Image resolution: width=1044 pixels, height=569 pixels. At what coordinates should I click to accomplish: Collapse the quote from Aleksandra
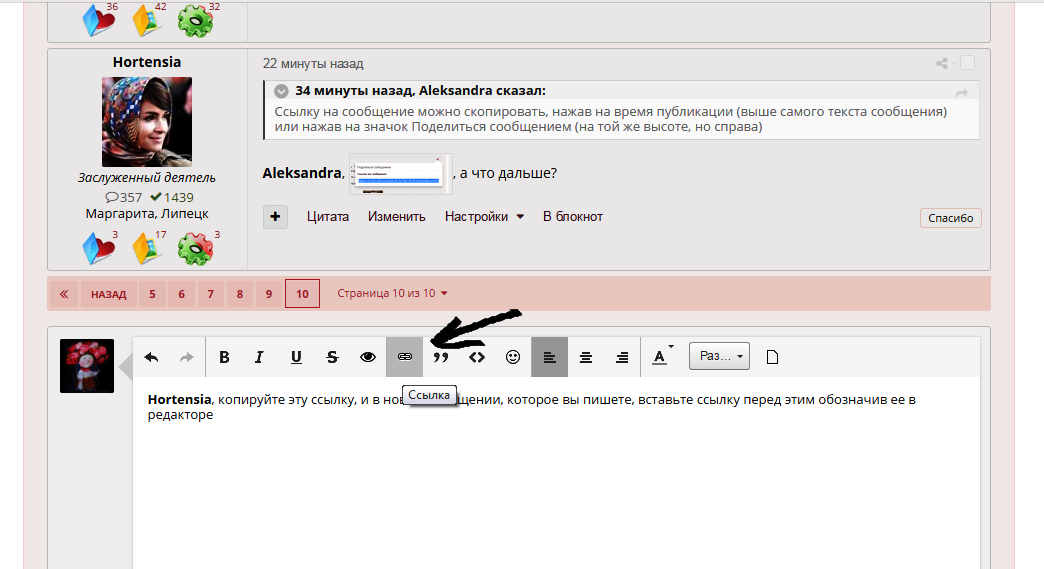282,91
